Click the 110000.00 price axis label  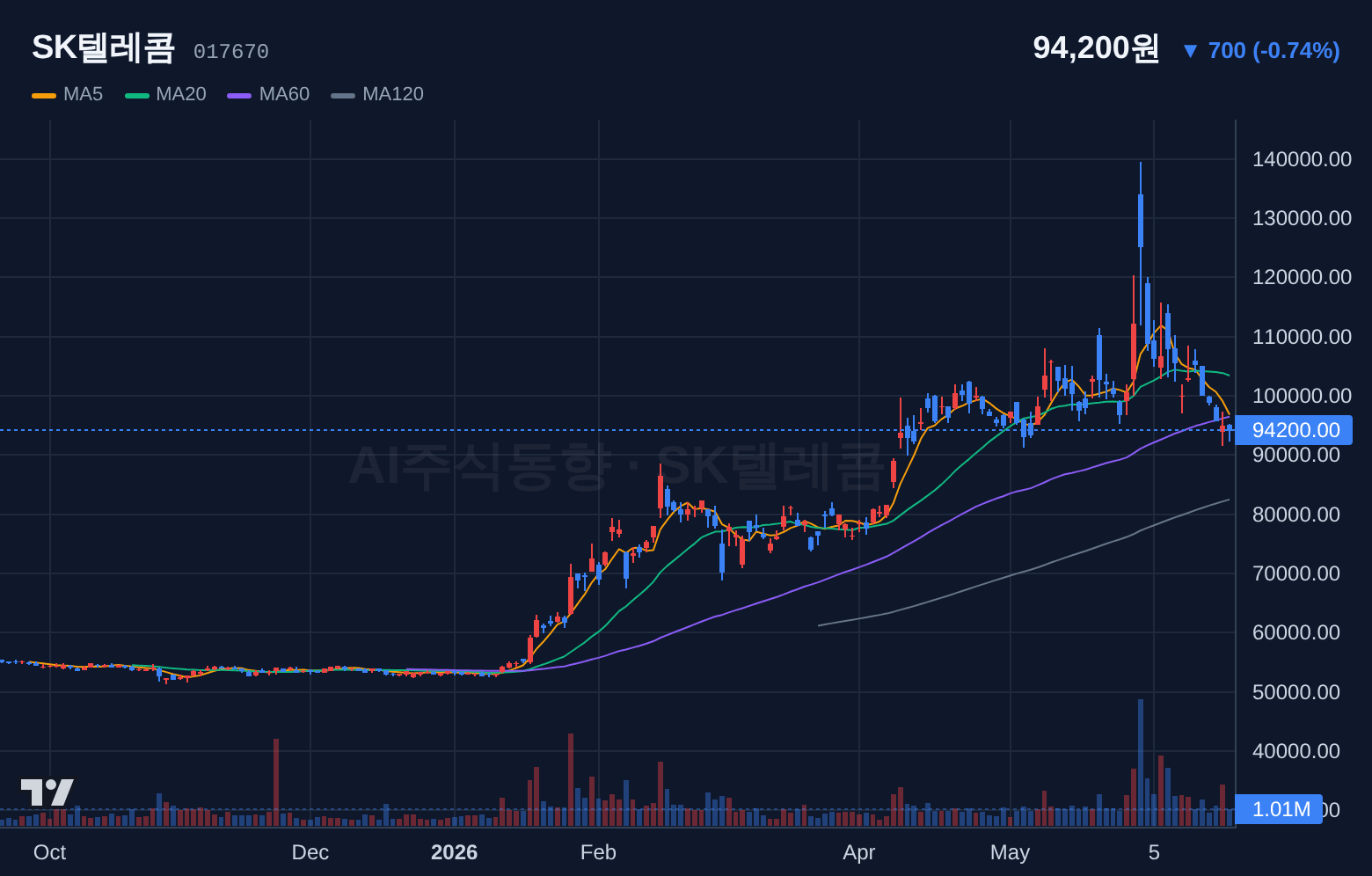pyautogui.click(x=1302, y=337)
